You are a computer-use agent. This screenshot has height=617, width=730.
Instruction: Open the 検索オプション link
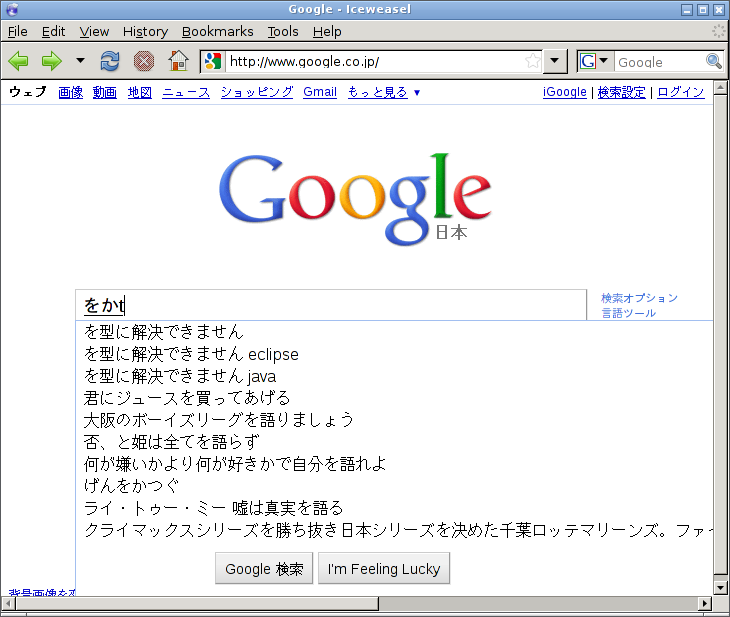pyautogui.click(x=639, y=298)
